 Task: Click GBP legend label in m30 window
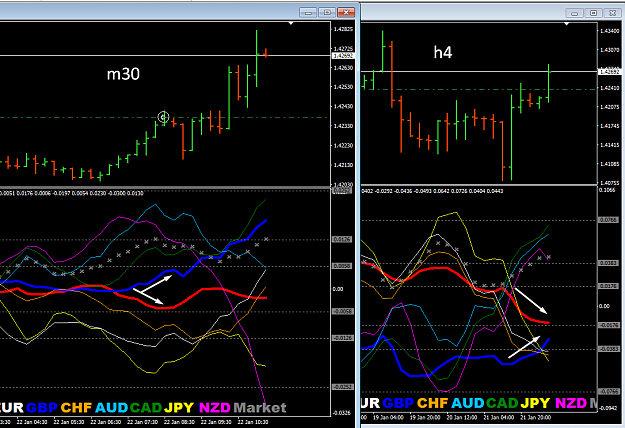[42, 408]
